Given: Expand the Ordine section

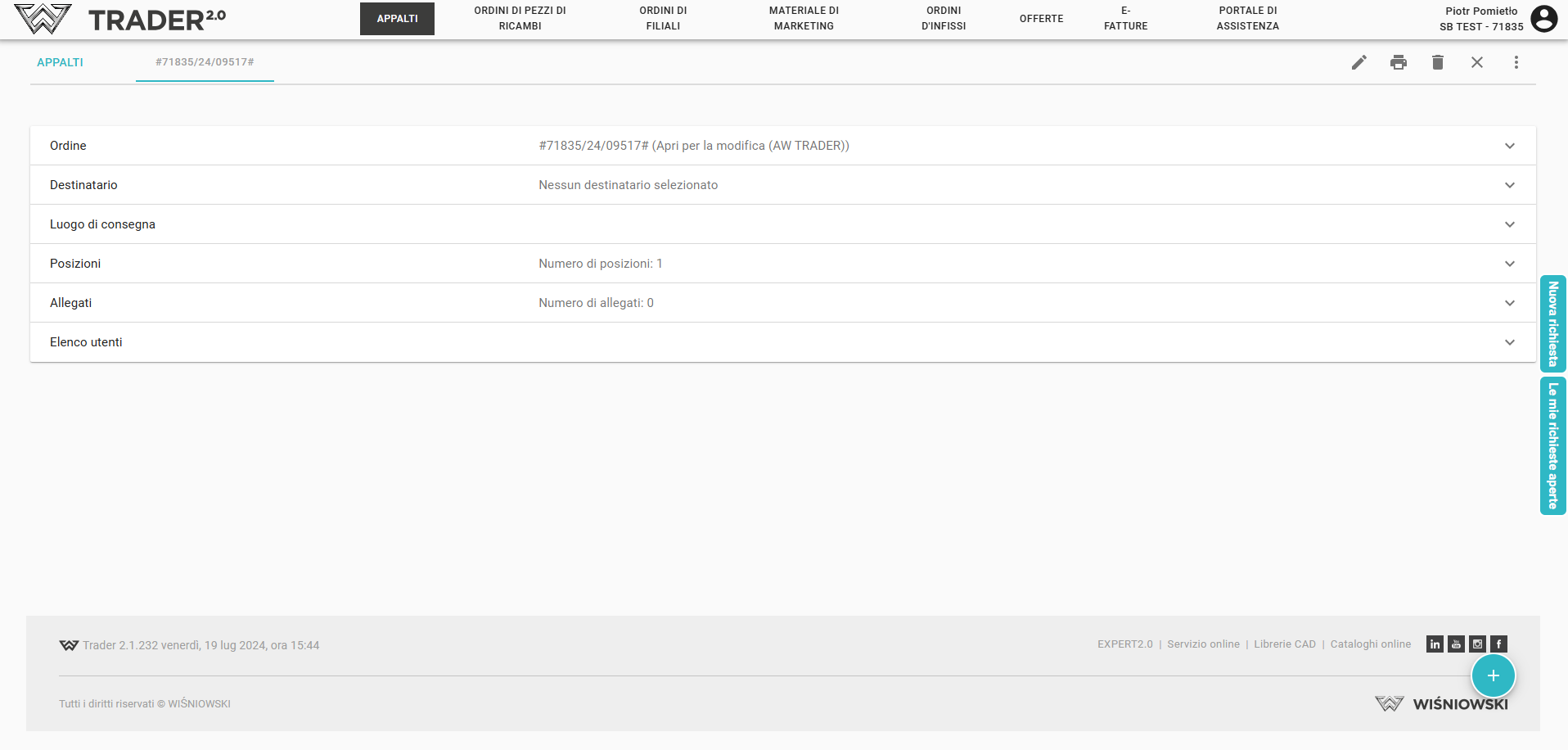Looking at the screenshot, I should click(x=1509, y=146).
